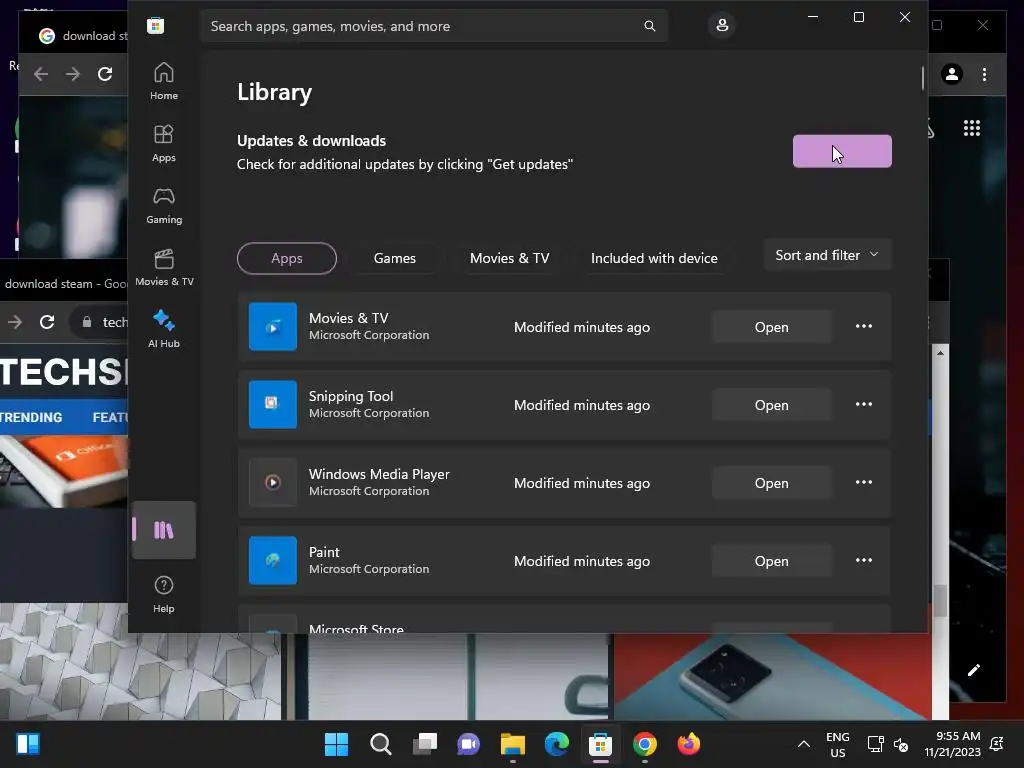Open the Movies & TV app

771,327
